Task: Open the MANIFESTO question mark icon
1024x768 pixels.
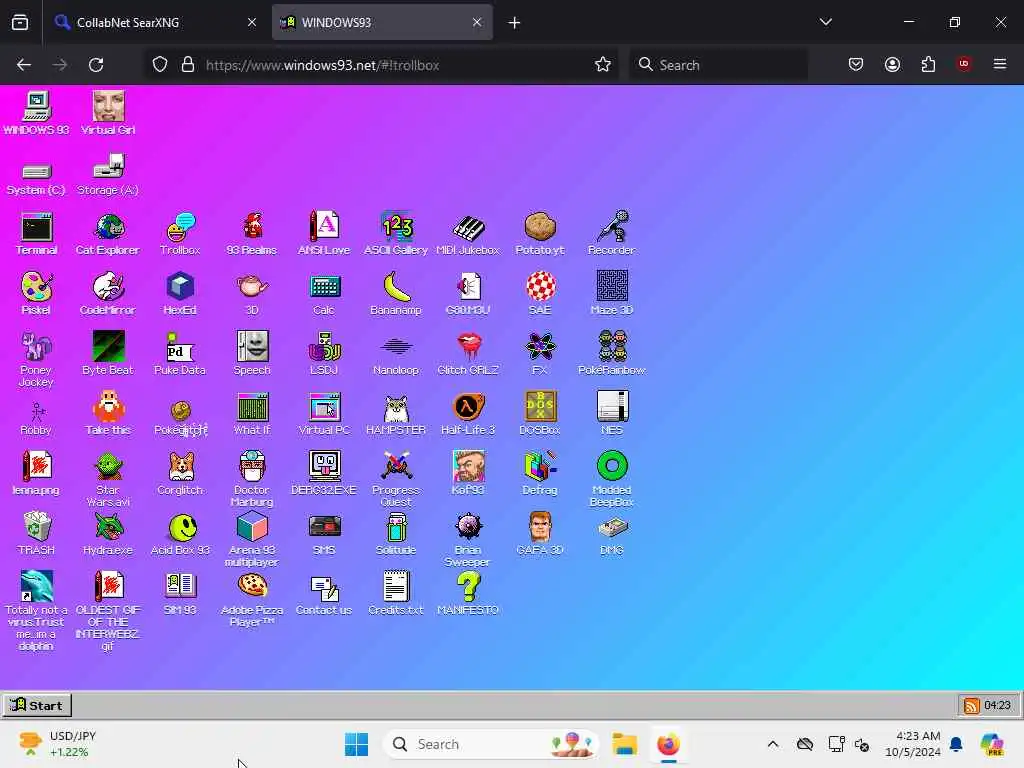Action: click(x=468, y=594)
